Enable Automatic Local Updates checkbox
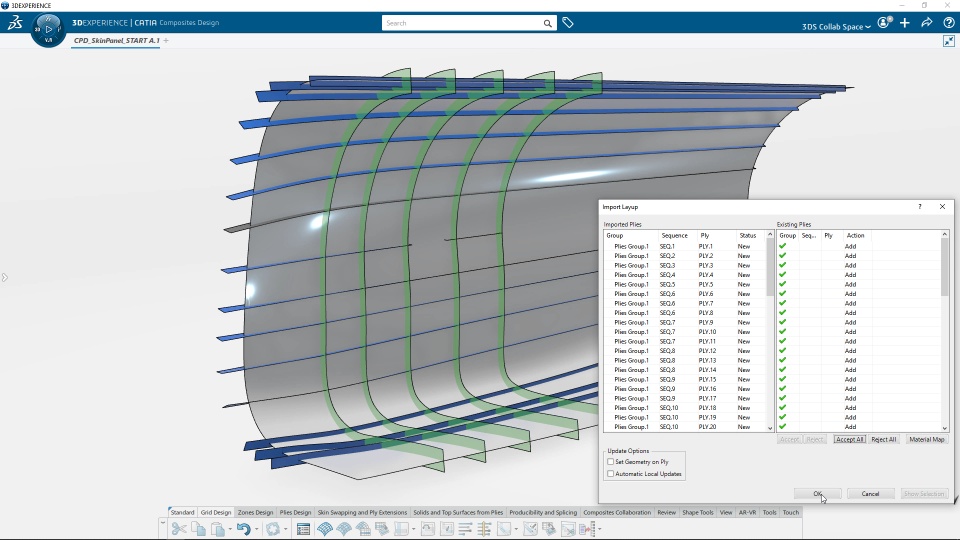This screenshot has width=960, height=540. [x=610, y=473]
